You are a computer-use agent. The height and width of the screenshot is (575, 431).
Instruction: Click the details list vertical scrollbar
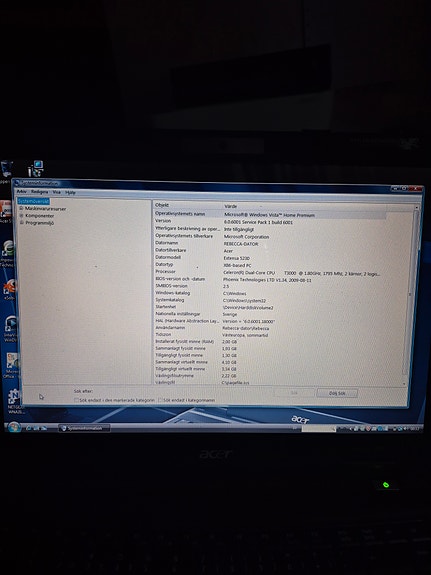[x=411, y=295]
